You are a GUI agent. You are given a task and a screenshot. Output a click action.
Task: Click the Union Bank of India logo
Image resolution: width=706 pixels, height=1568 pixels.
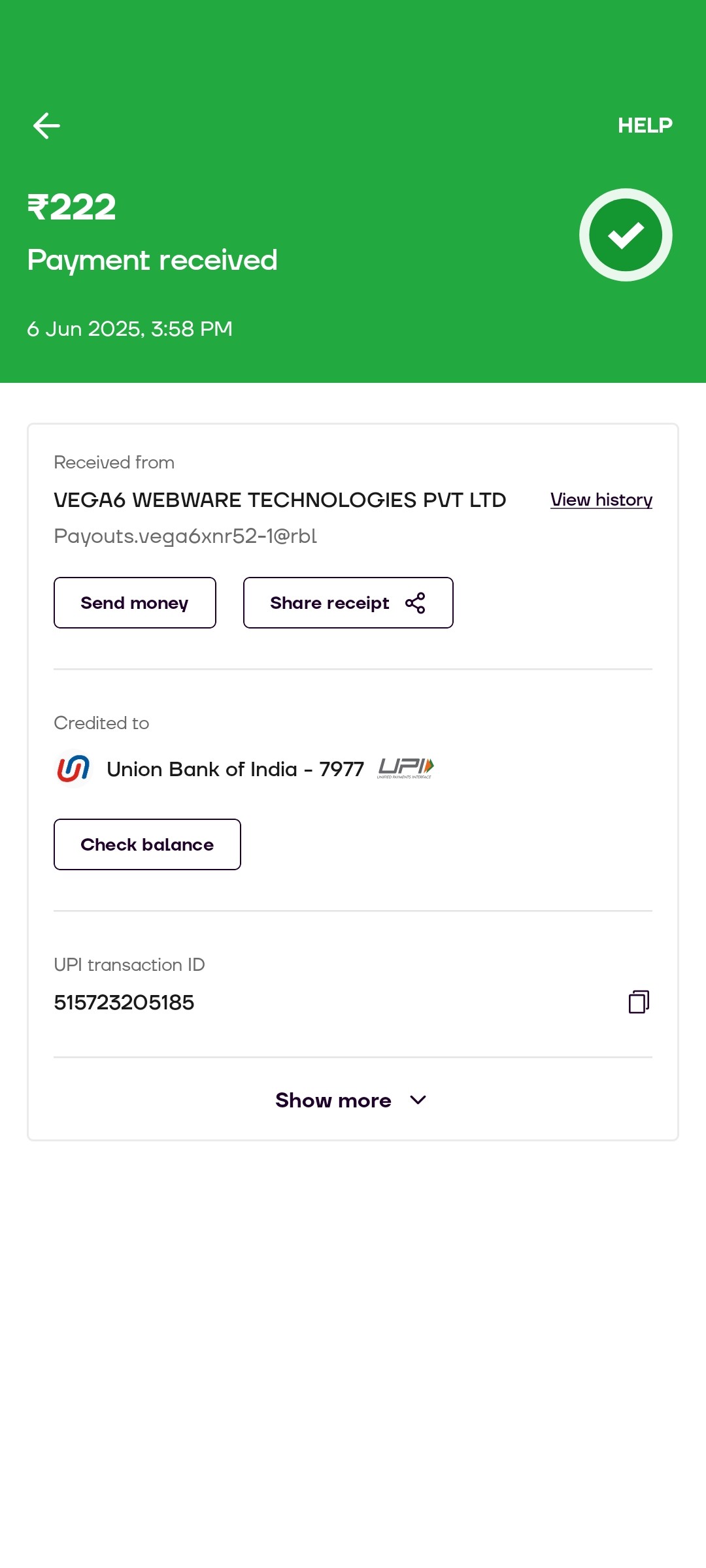[x=73, y=768]
